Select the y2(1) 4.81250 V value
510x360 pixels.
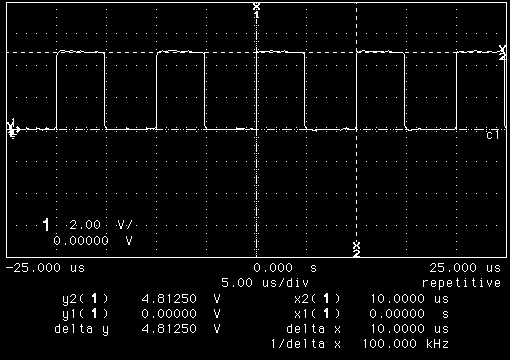[181, 299]
